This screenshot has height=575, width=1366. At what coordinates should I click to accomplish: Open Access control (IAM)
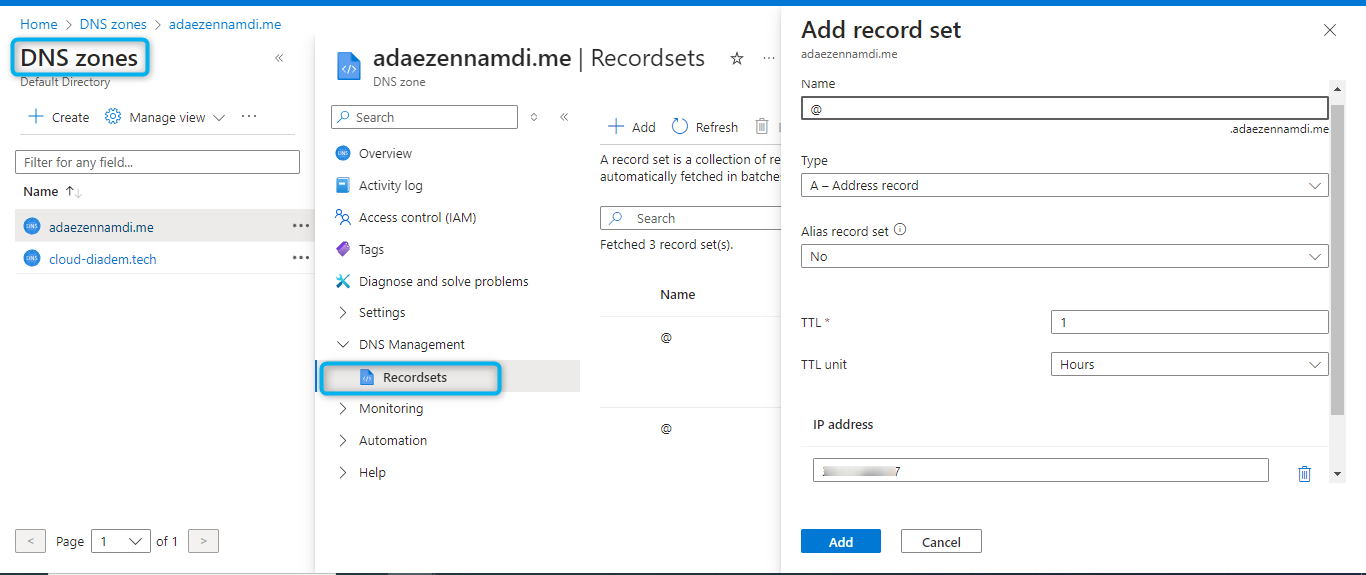click(417, 217)
